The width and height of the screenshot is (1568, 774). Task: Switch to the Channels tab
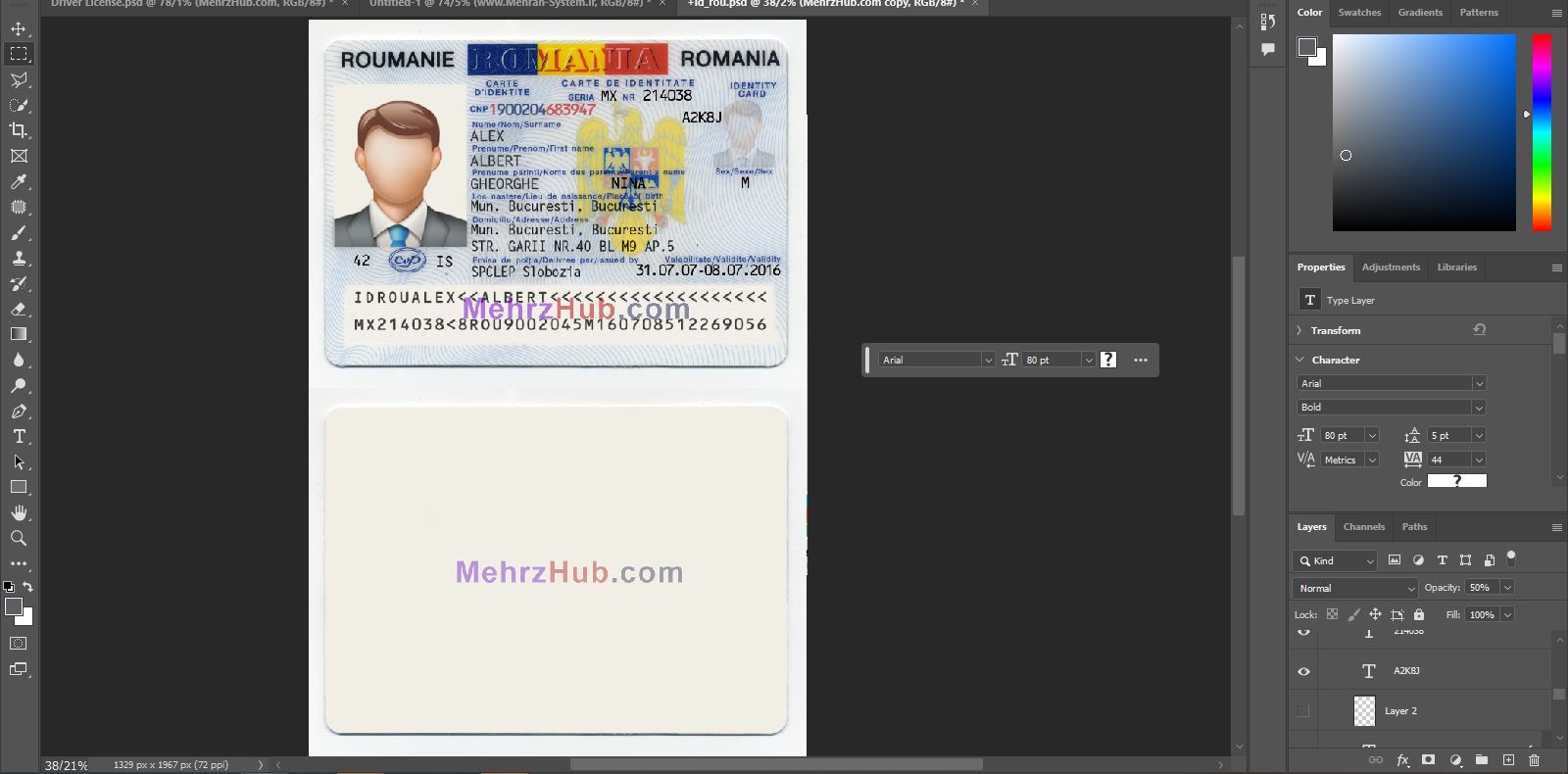1363,527
